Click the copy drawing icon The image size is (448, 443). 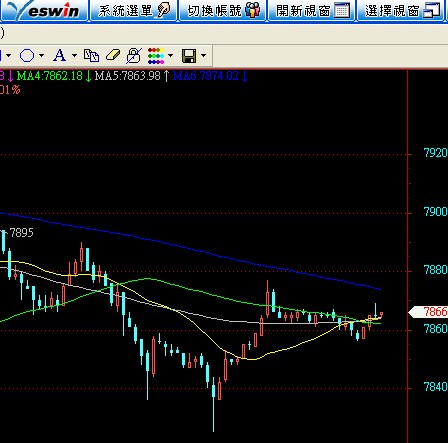91,55
